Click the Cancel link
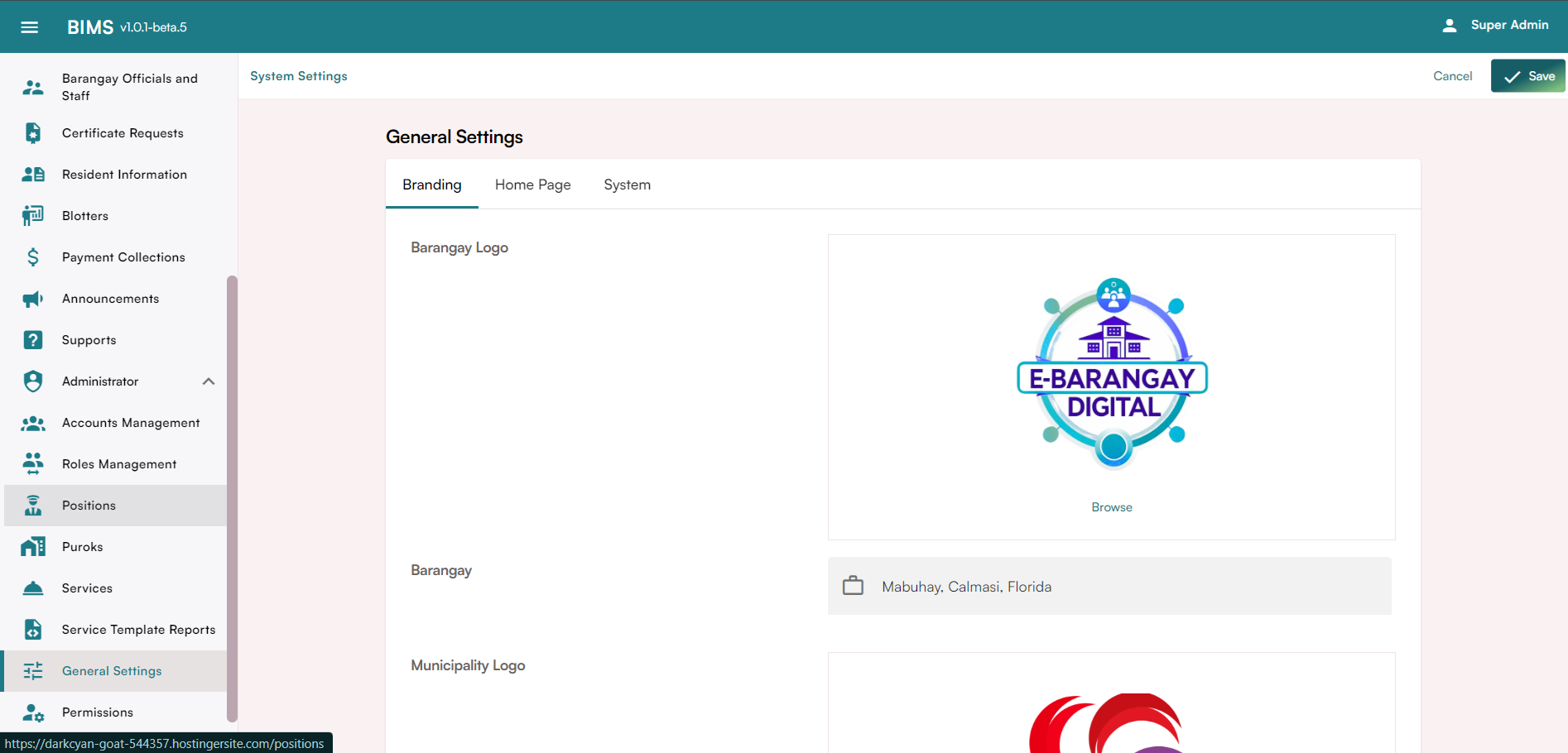1568x753 pixels. [1453, 76]
